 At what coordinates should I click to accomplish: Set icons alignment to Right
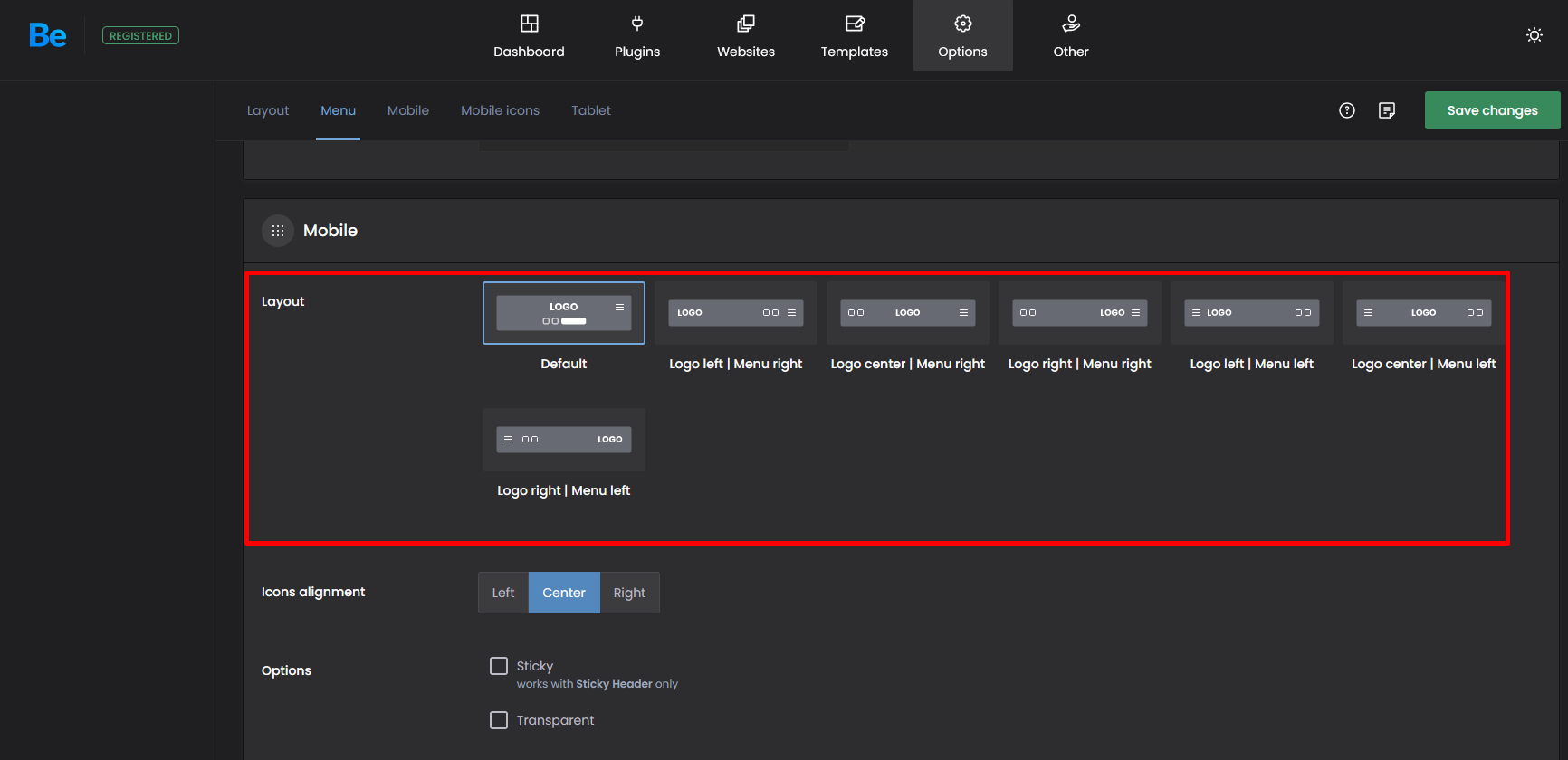pyautogui.click(x=629, y=593)
